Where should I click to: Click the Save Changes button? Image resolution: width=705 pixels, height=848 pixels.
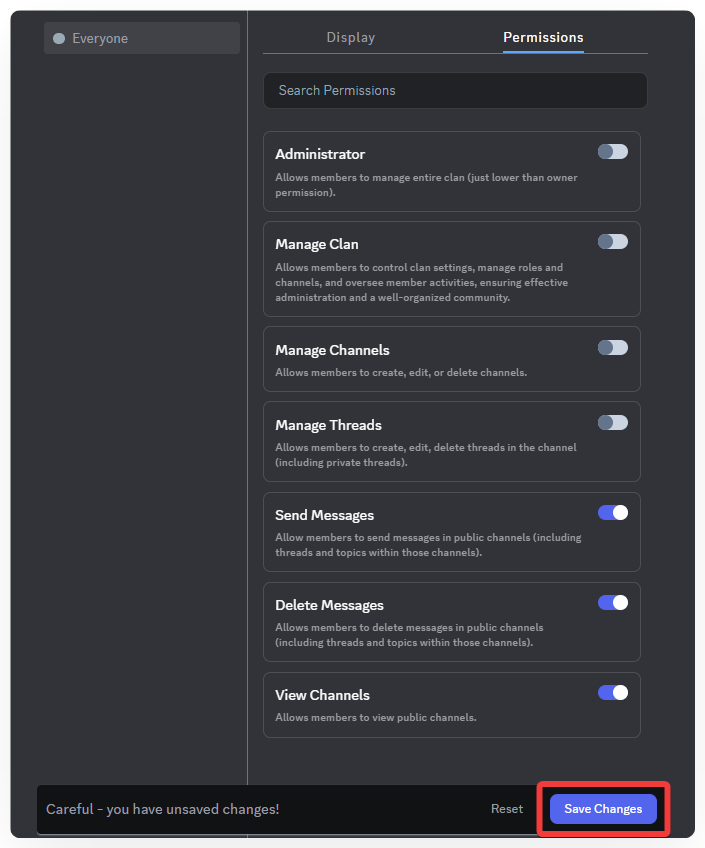pyautogui.click(x=603, y=809)
